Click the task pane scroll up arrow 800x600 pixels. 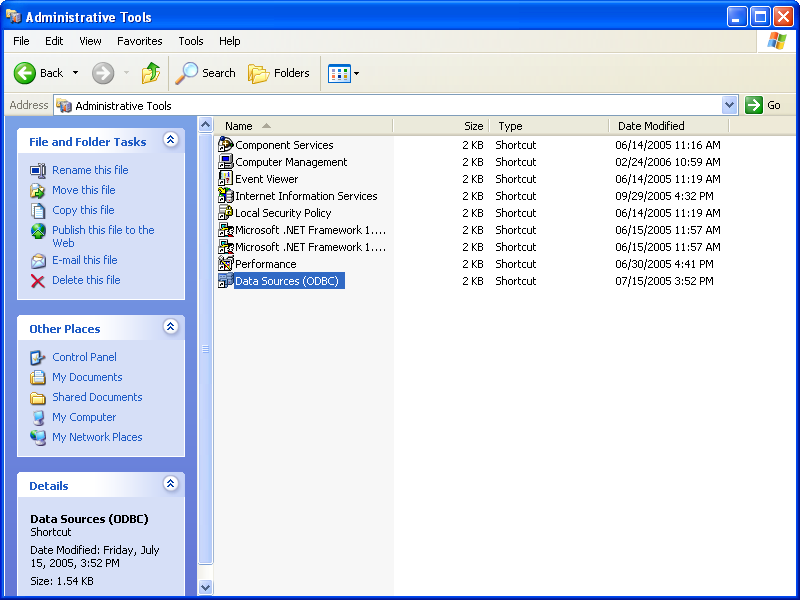(206, 124)
